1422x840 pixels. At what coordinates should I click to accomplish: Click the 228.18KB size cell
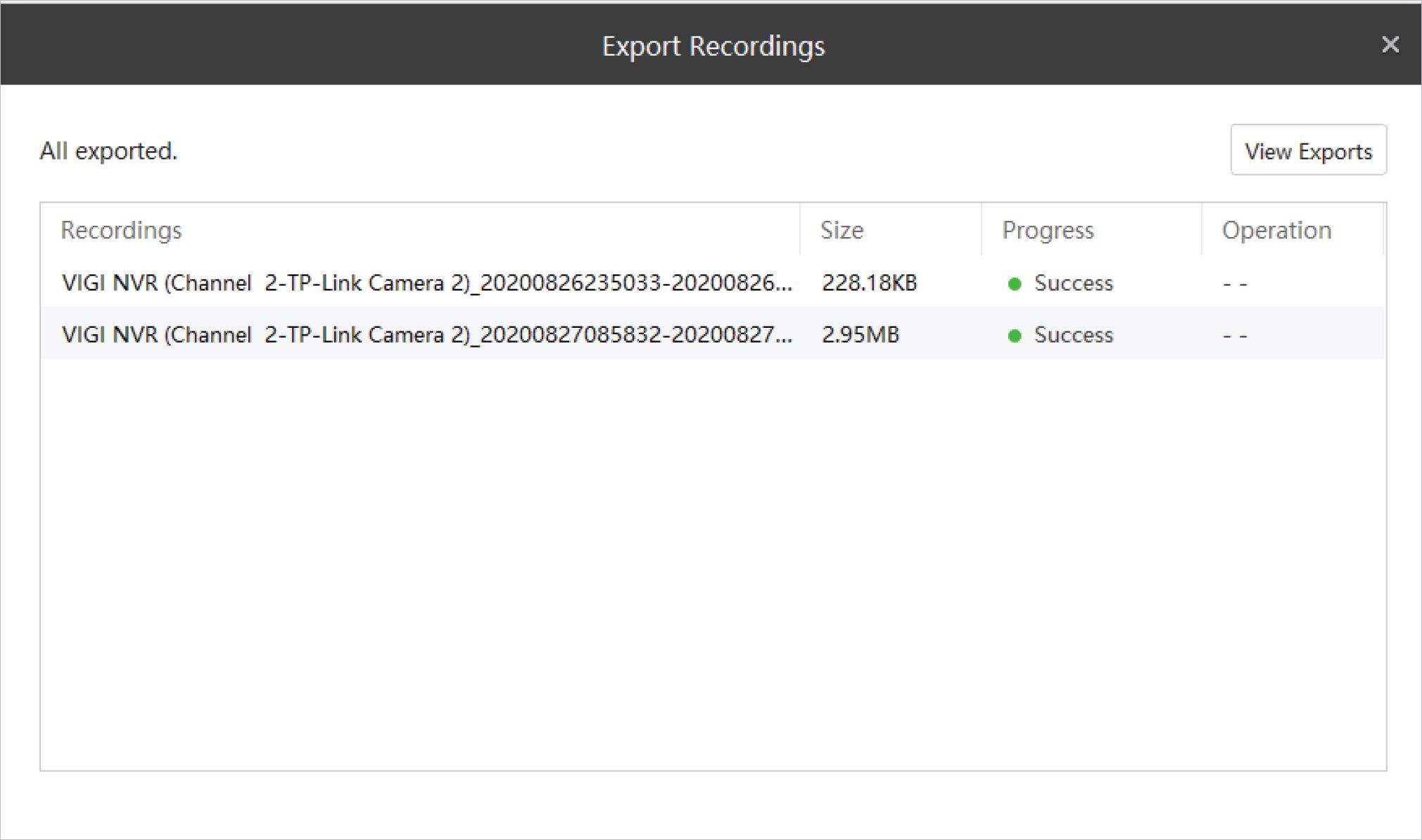click(x=869, y=283)
